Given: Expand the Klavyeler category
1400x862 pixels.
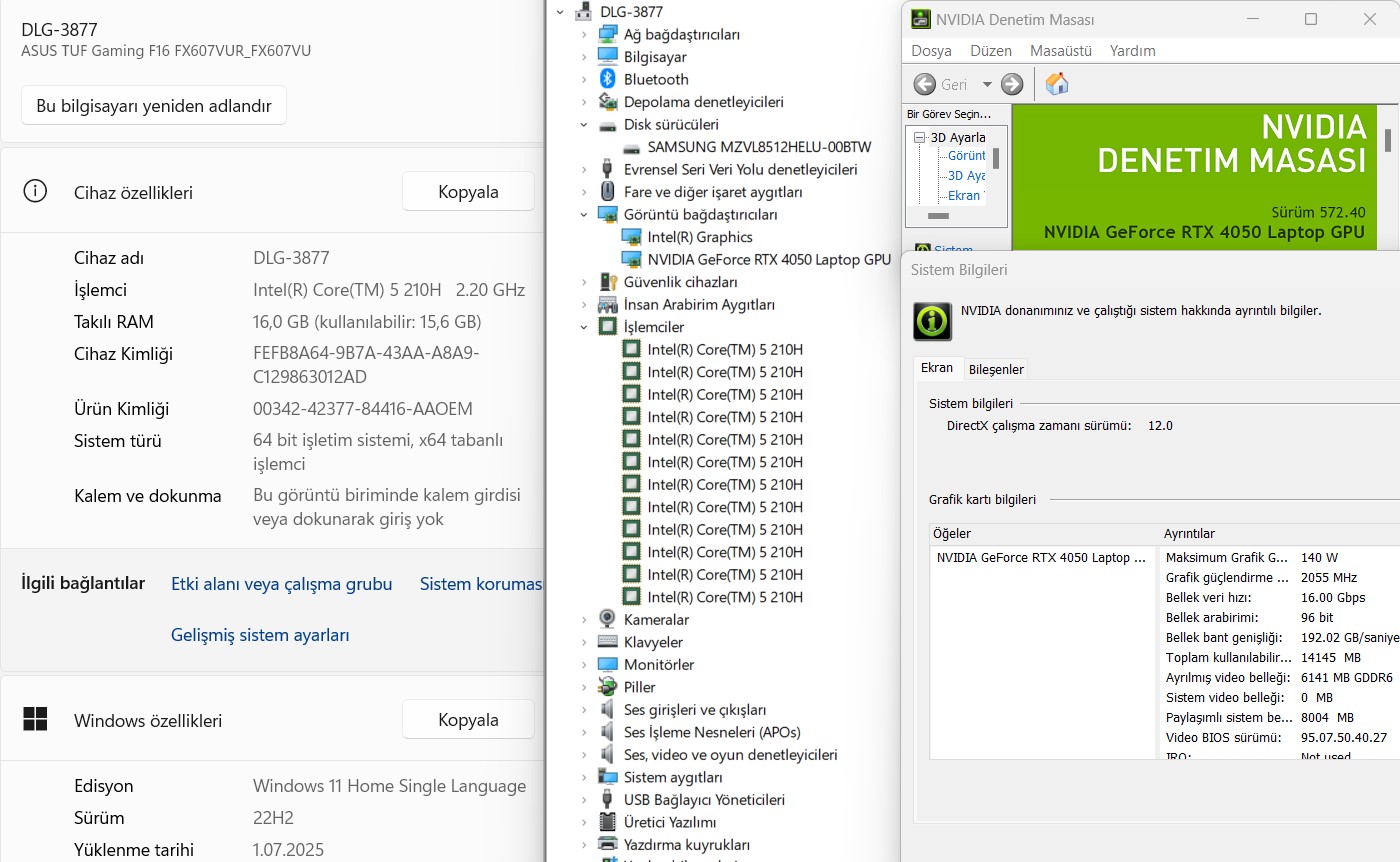Looking at the screenshot, I should pos(584,642).
